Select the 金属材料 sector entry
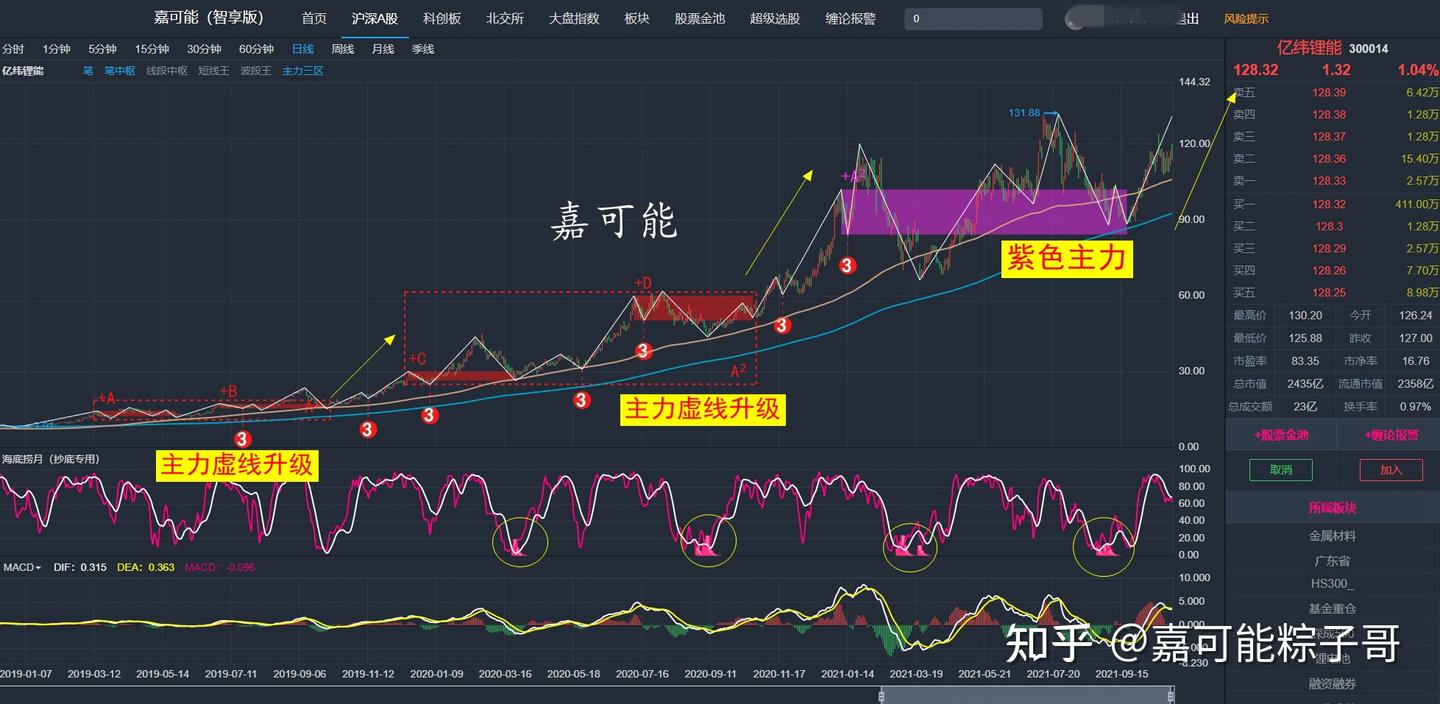This screenshot has width=1440, height=704. point(1333,534)
